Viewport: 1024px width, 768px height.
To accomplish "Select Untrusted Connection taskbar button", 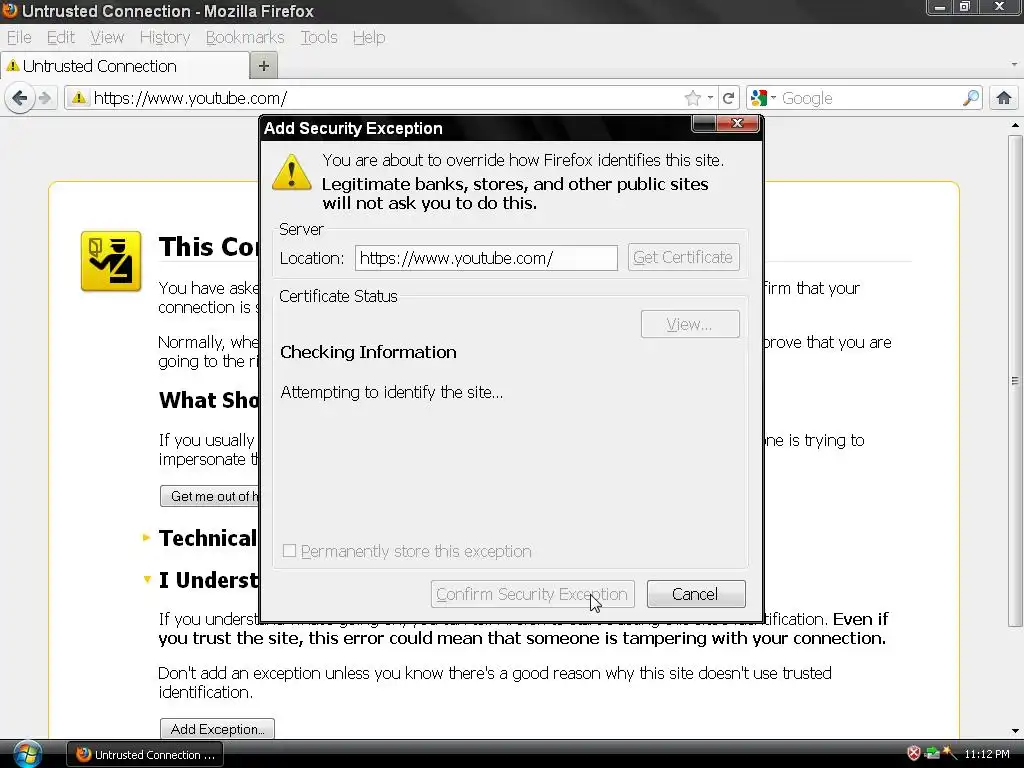I will (146, 754).
